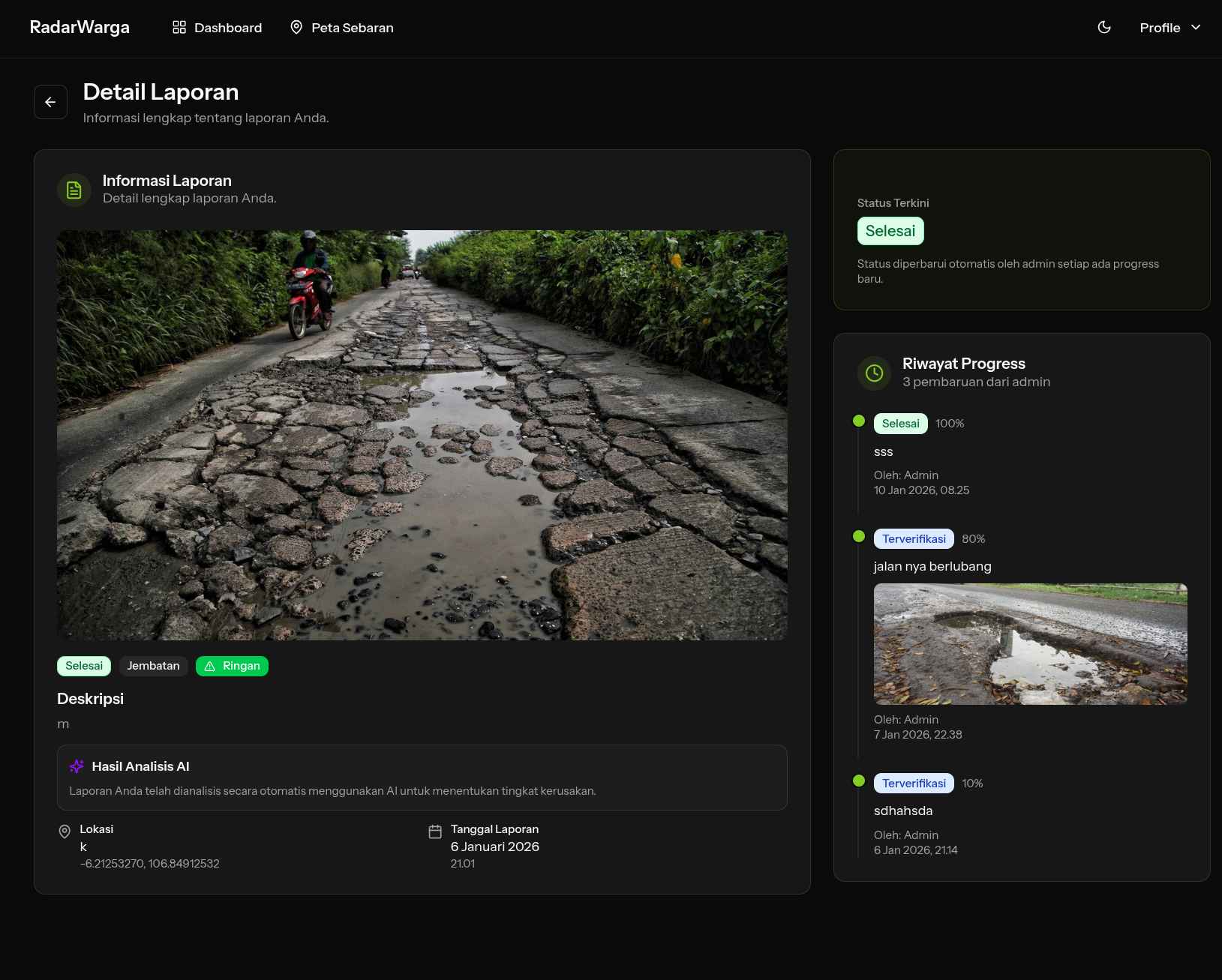Expand the chevron next to Profile

click(x=1196, y=27)
